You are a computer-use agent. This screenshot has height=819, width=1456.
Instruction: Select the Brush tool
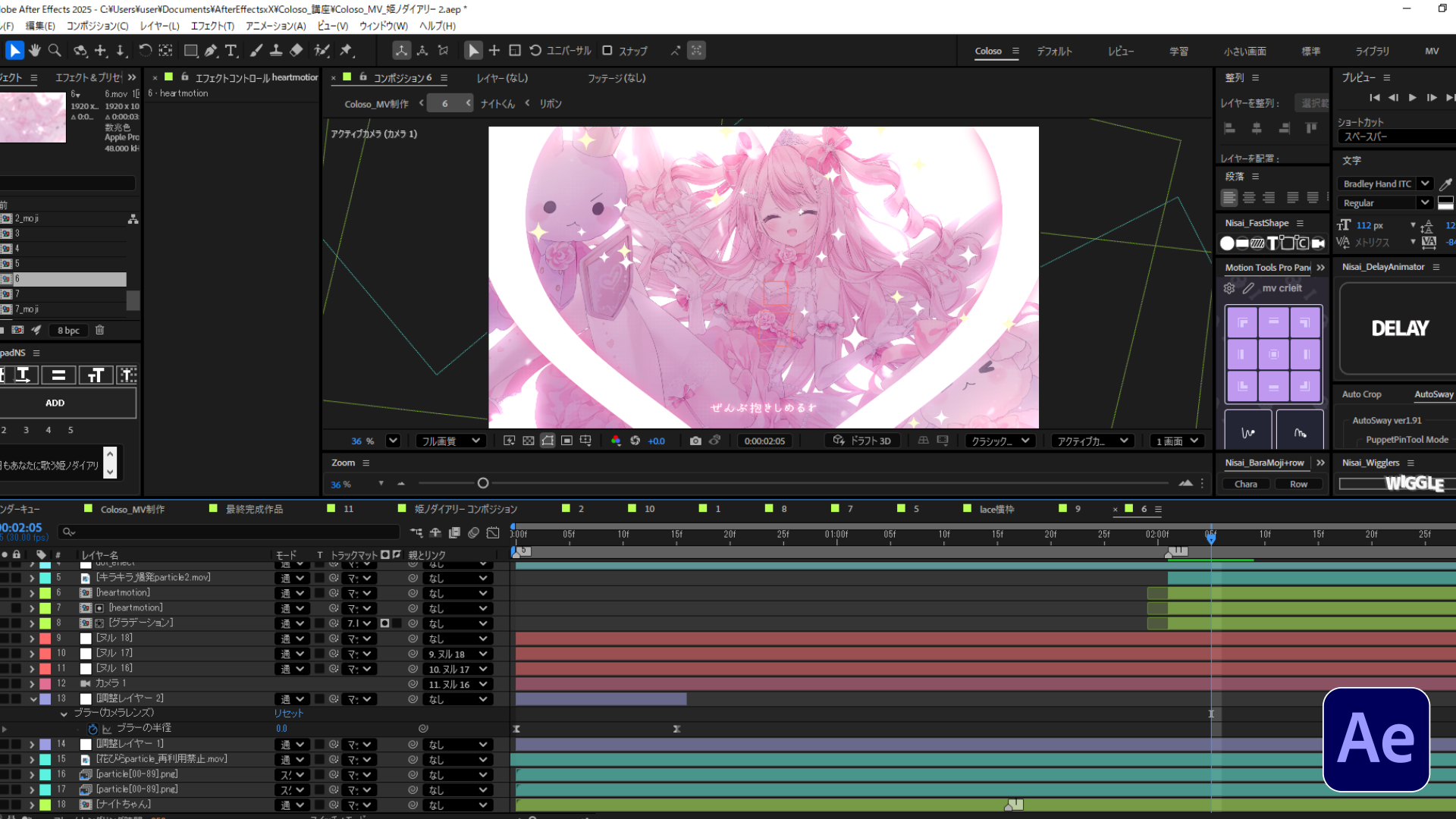(x=256, y=51)
